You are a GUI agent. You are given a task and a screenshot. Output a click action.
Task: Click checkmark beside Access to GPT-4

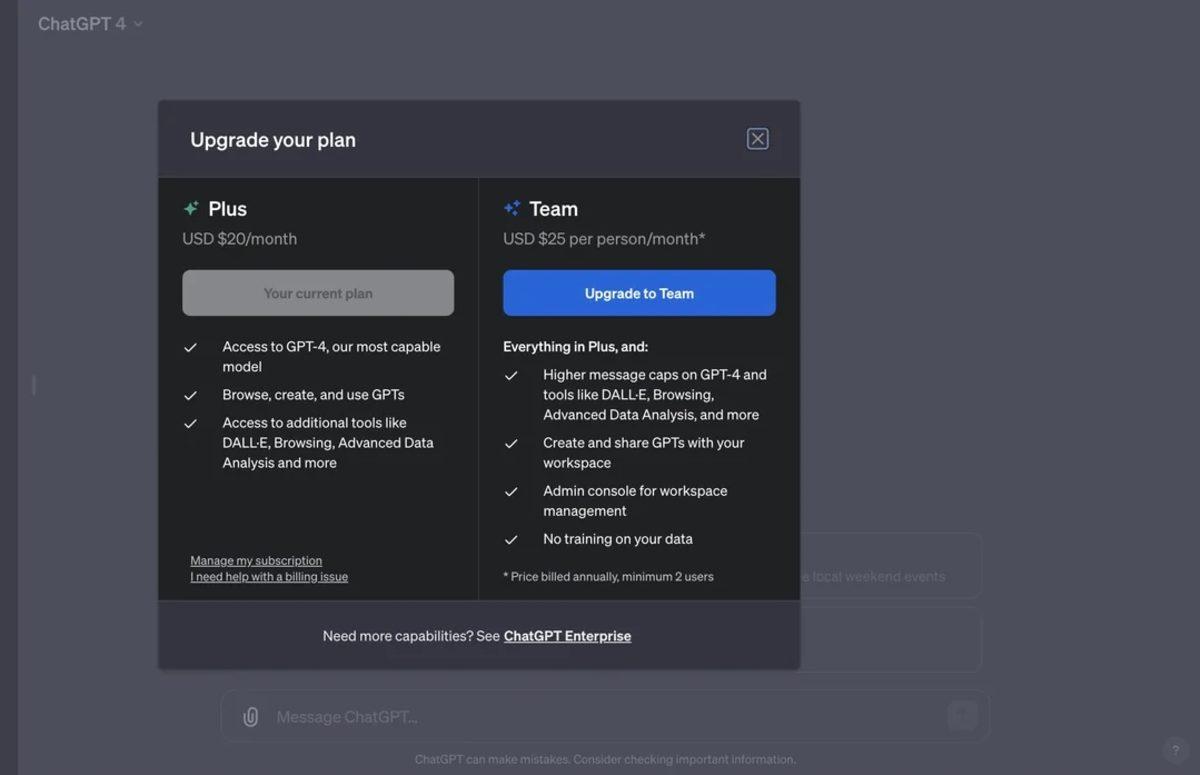tap(190, 348)
